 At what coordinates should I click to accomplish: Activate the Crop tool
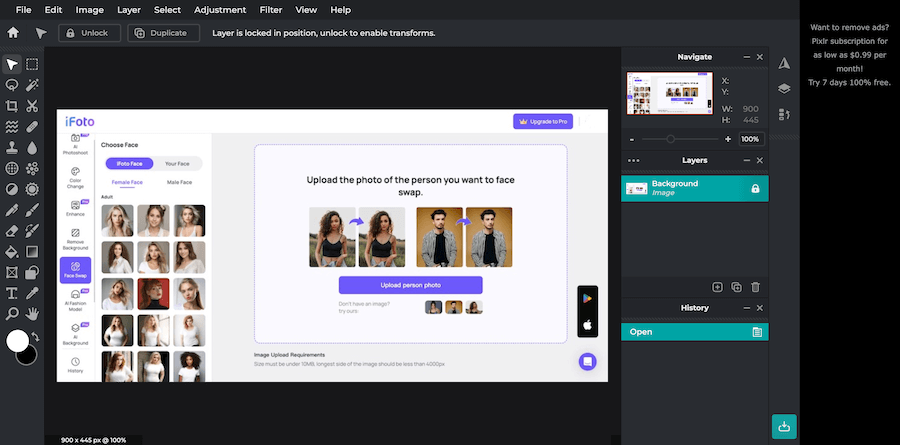(11, 106)
